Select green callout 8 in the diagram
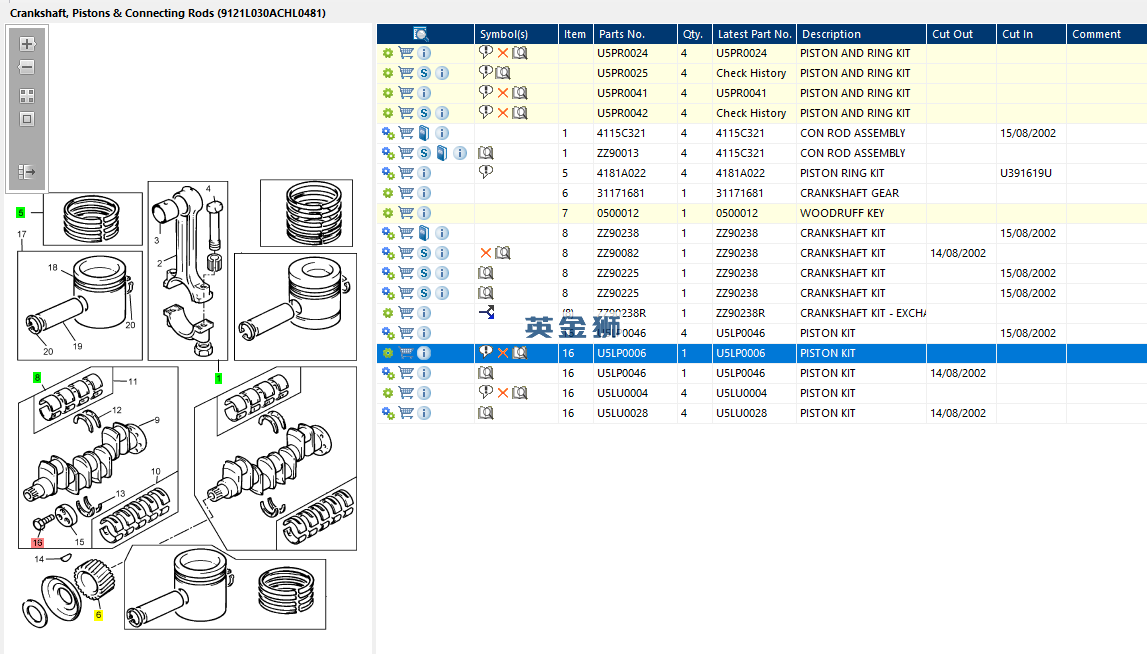 tap(38, 378)
